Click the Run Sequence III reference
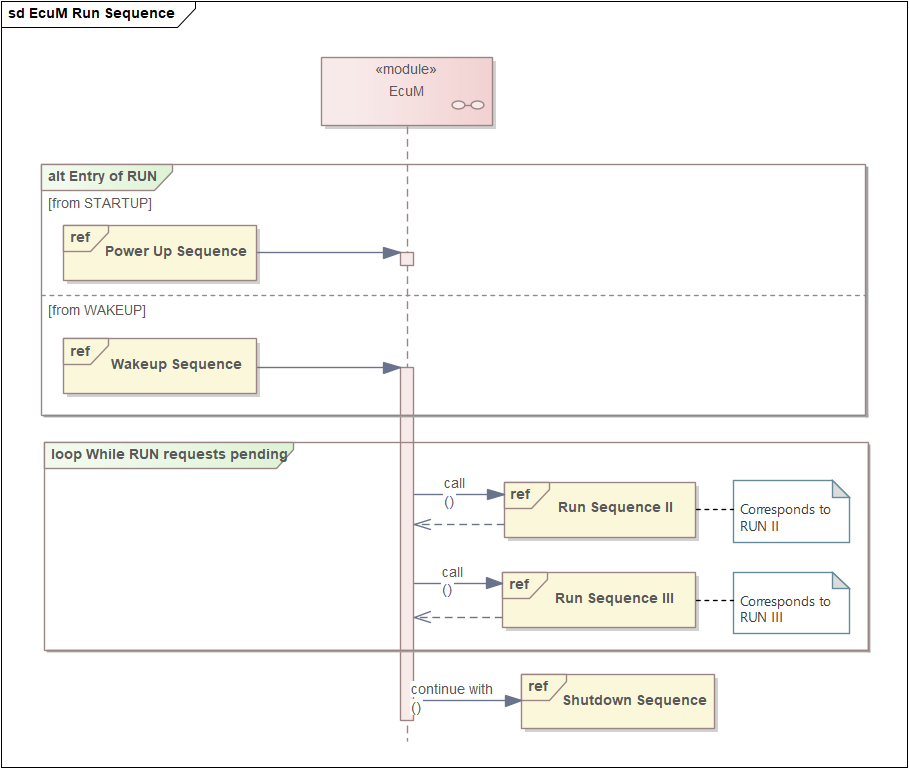The width and height of the screenshot is (909, 769). 599,600
